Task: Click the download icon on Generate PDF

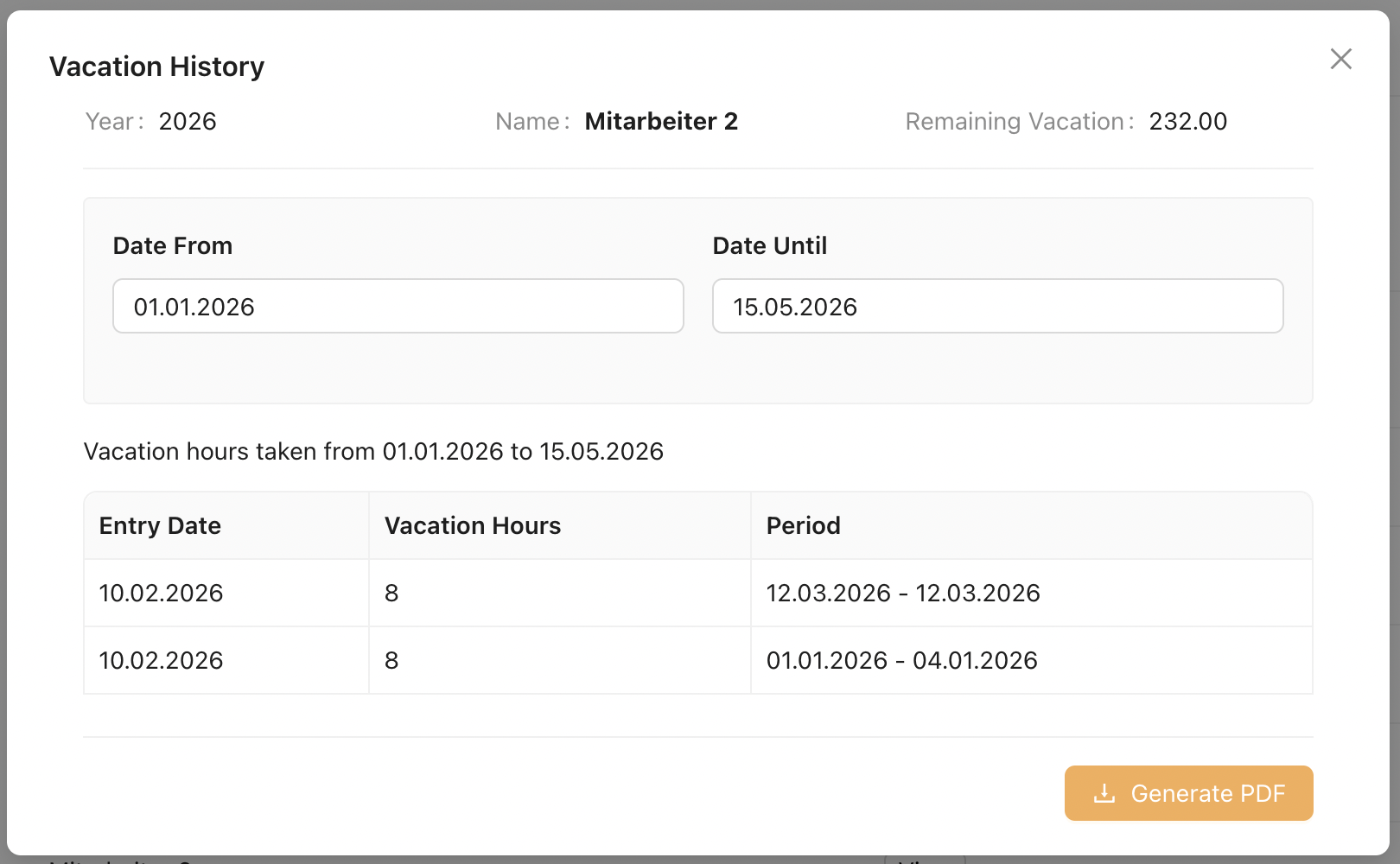Action: [x=1104, y=793]
